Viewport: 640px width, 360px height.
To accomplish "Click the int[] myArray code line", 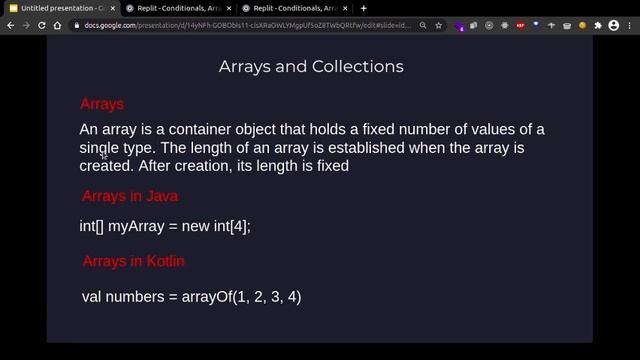I will coord(165,226).
